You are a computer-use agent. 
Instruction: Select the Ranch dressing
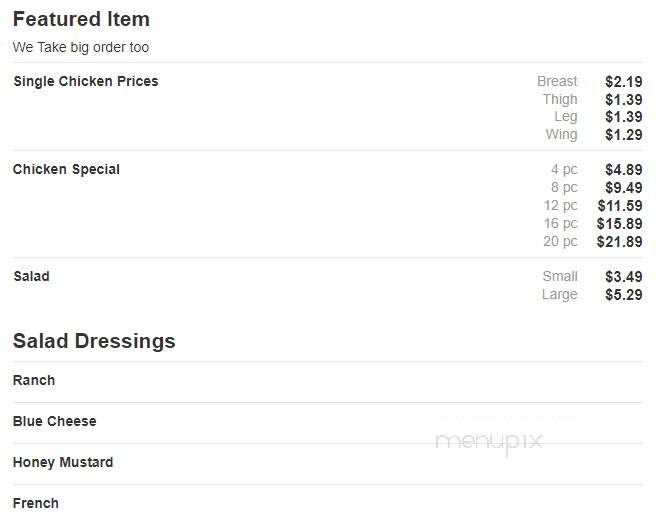[34, 380]
